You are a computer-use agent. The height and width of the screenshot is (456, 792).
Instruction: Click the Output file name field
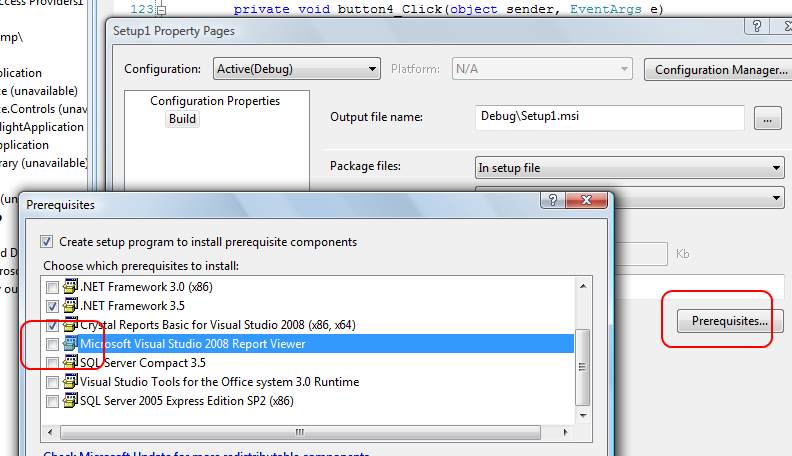pyautogui.click(x=610, y=117)
